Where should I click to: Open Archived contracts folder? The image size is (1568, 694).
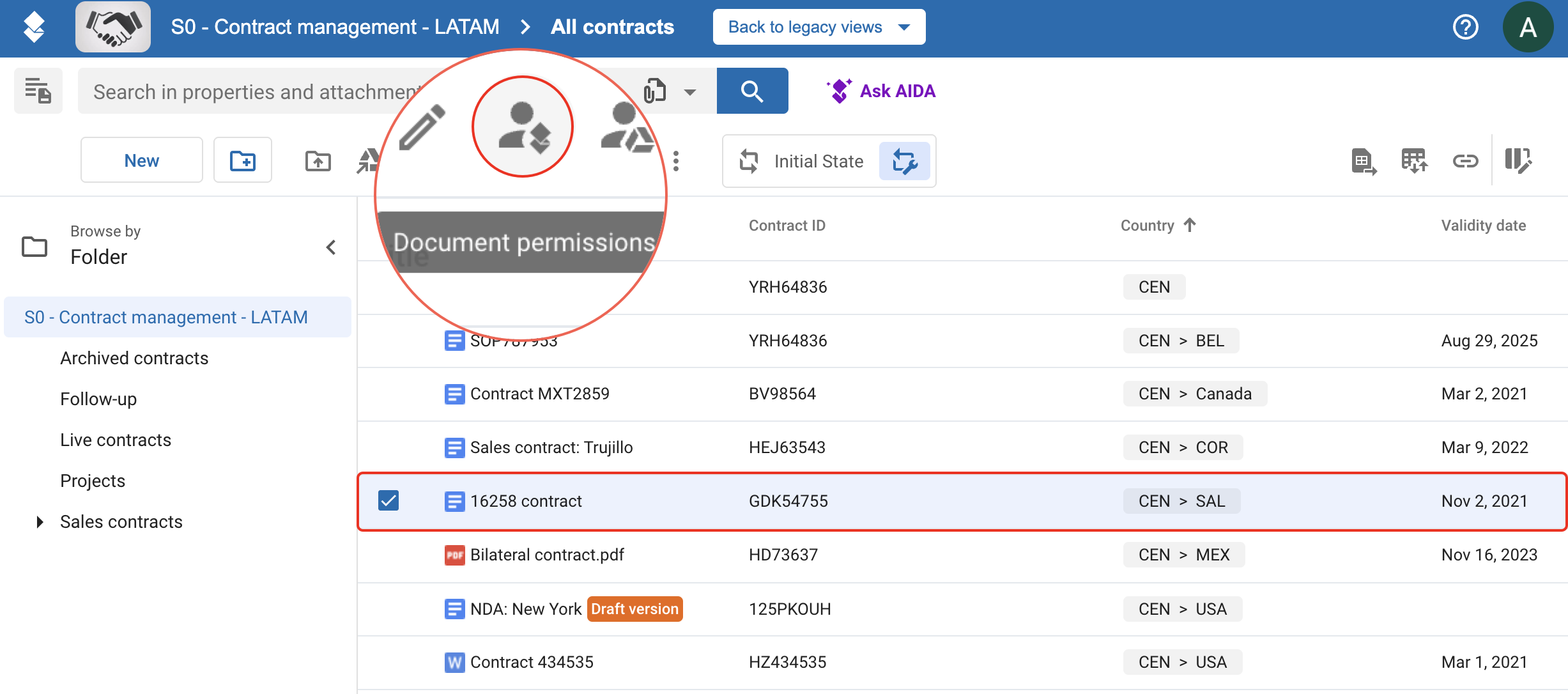click(x=134, y=358)
